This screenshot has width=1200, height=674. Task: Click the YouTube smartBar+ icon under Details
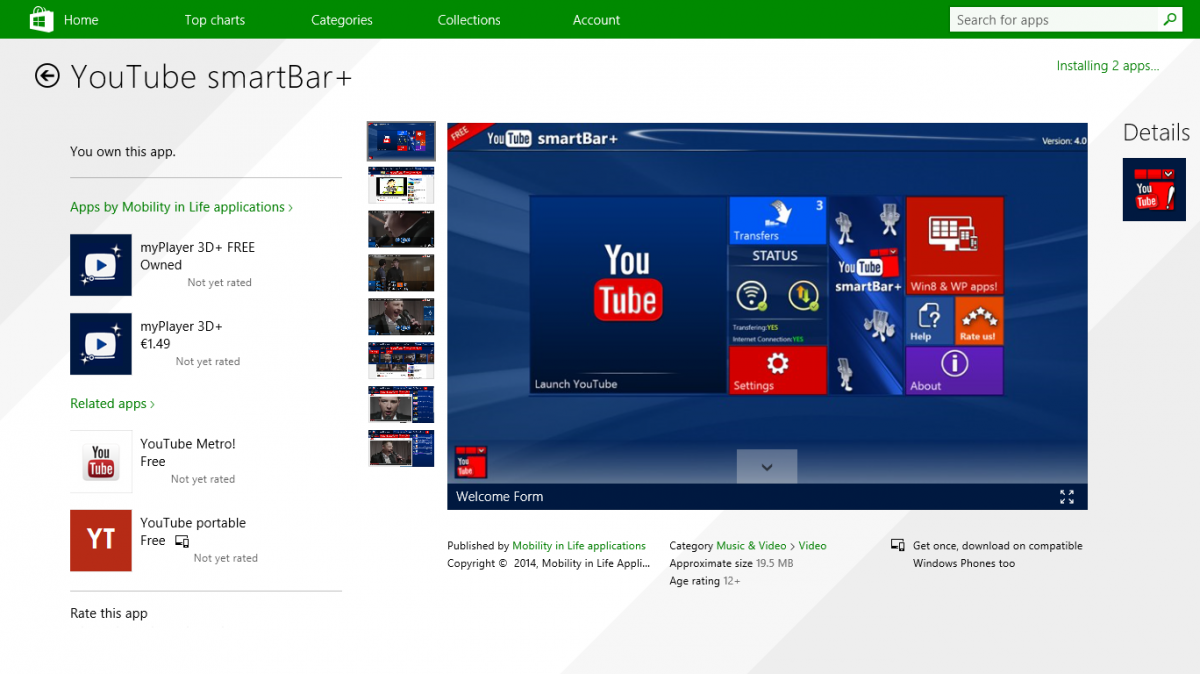coord(1154,189)
